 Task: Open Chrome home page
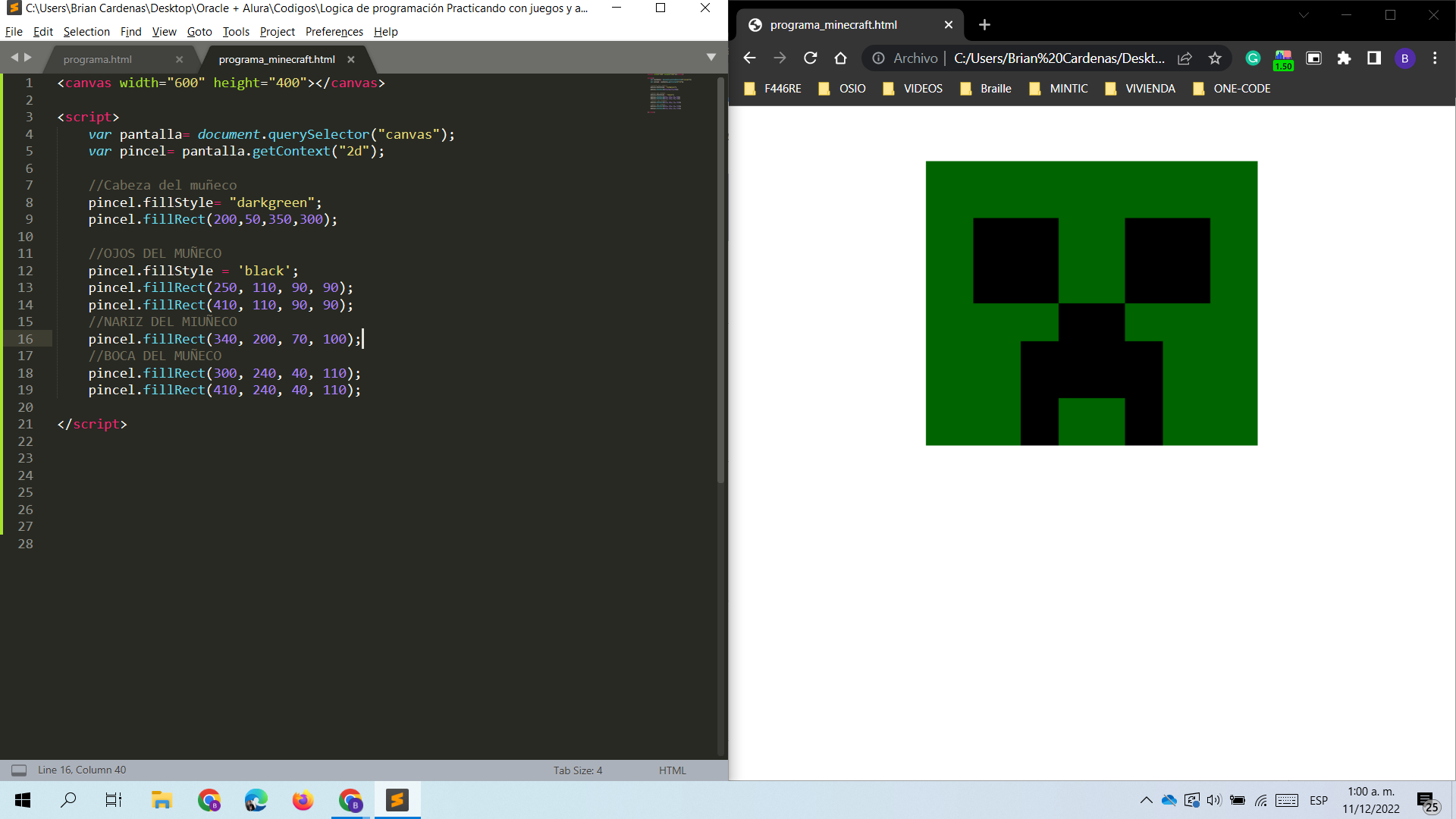coord(840,58)
